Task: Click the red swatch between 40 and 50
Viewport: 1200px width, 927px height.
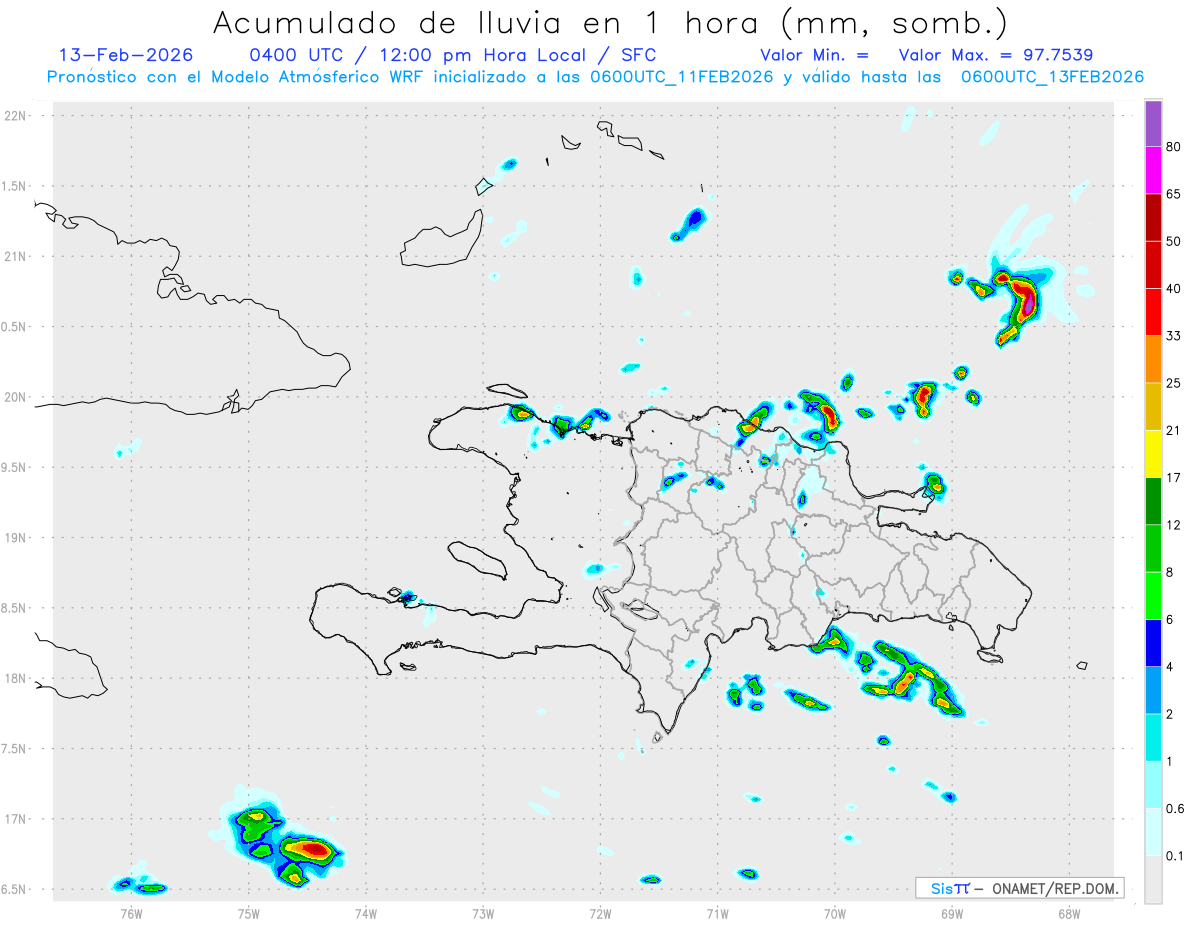Action: 1153,265
